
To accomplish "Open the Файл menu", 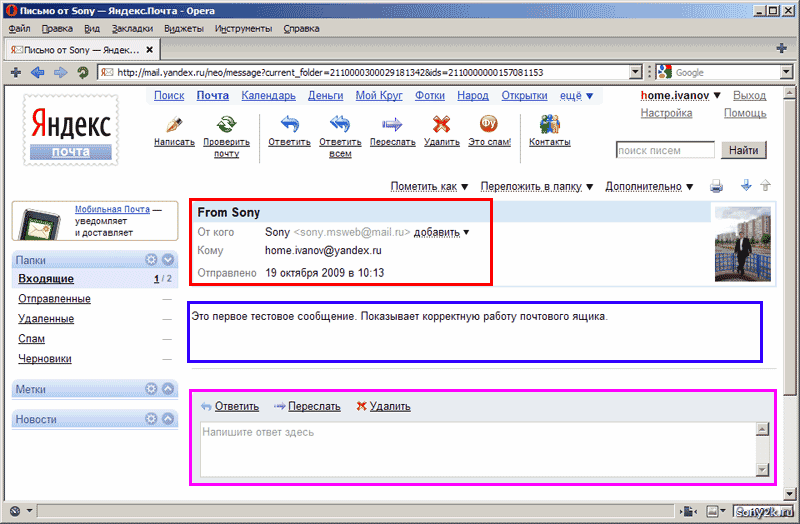I will click(19, 29).
